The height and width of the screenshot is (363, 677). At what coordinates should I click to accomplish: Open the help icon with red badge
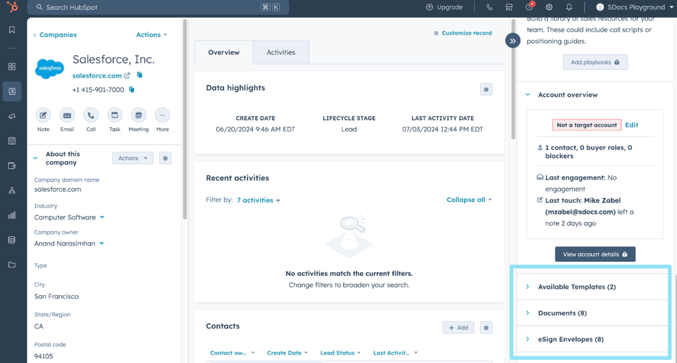tap(529, 7)
